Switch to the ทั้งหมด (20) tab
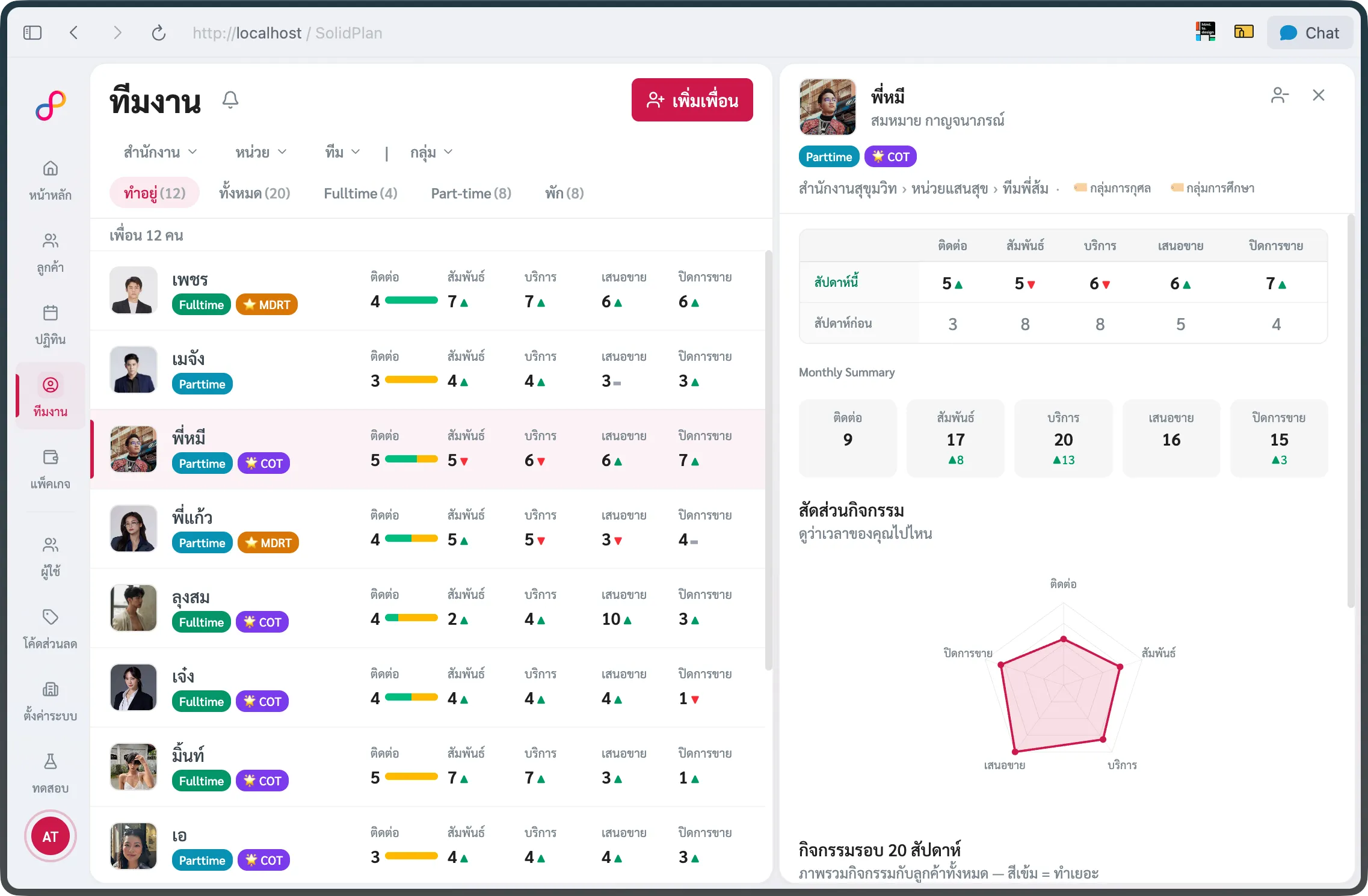Viewport: 1368px width, 896px height. pos(254,193)
